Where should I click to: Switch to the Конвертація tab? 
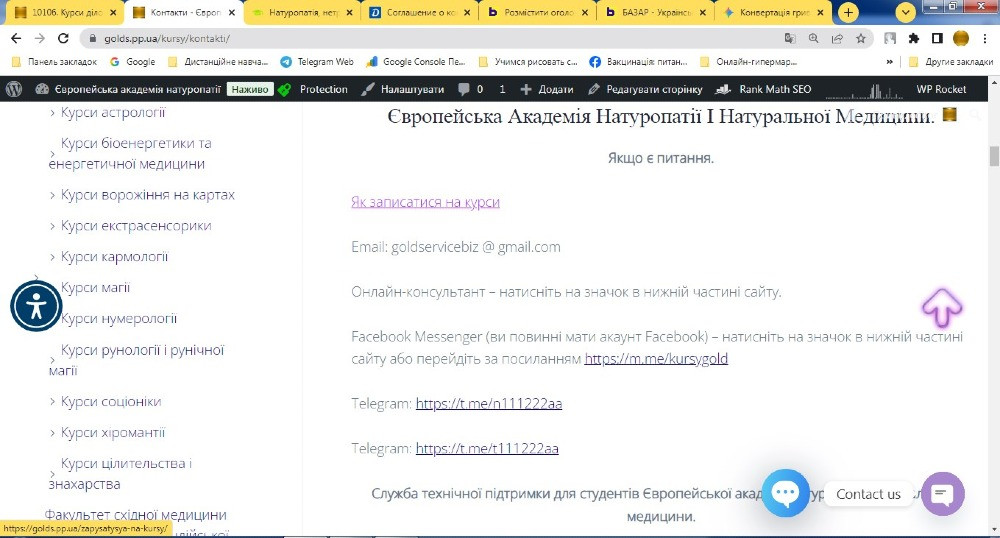(x=775, y=12)
